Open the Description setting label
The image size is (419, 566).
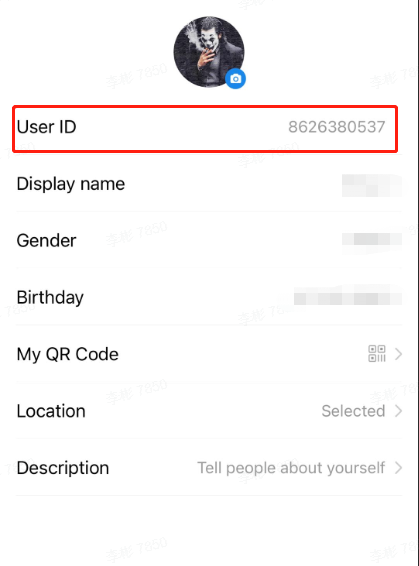[x=63, y=468]
